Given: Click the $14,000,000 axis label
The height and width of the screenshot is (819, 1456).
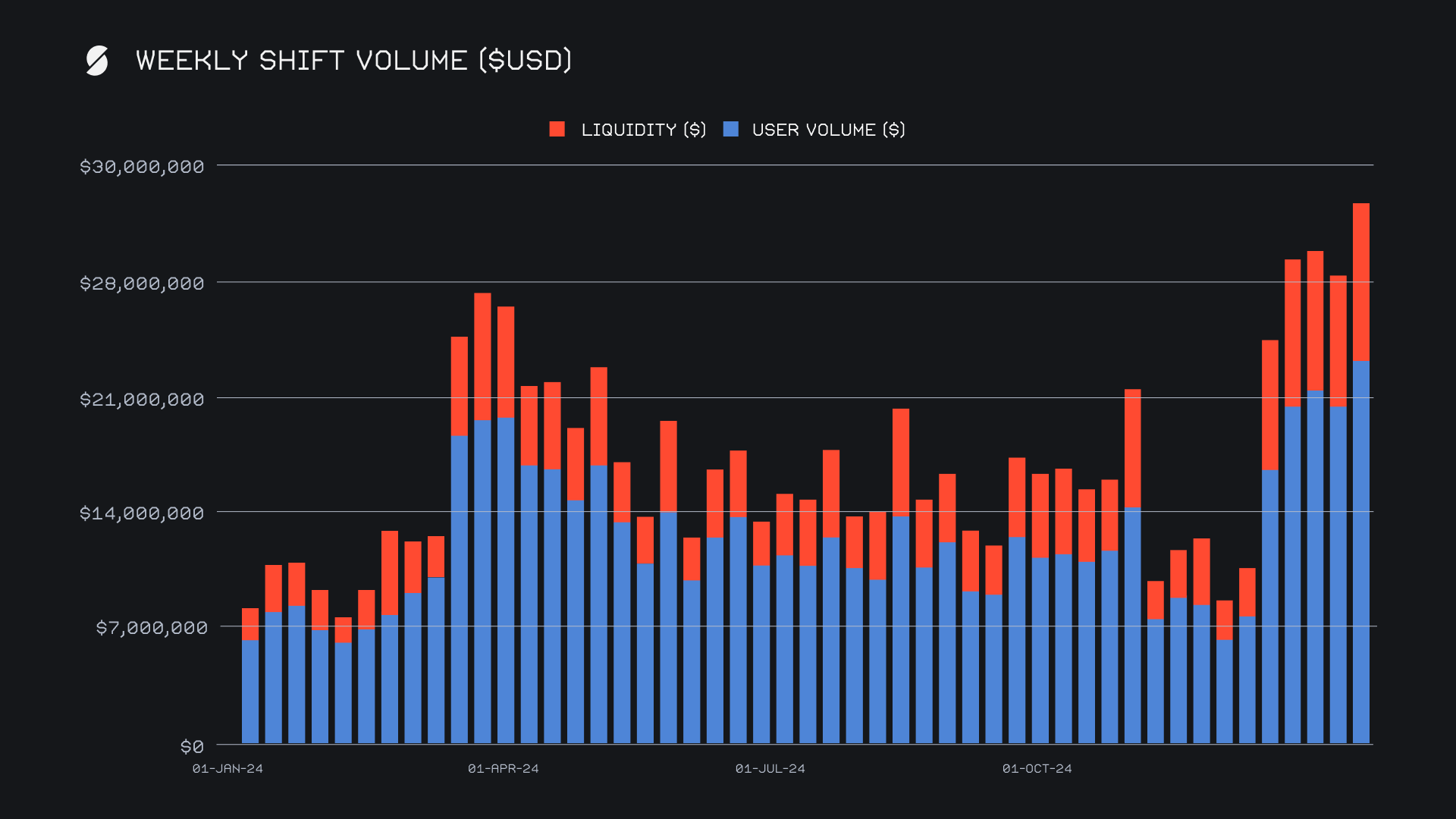Looking at the screenshot, I should pos(142,513).
